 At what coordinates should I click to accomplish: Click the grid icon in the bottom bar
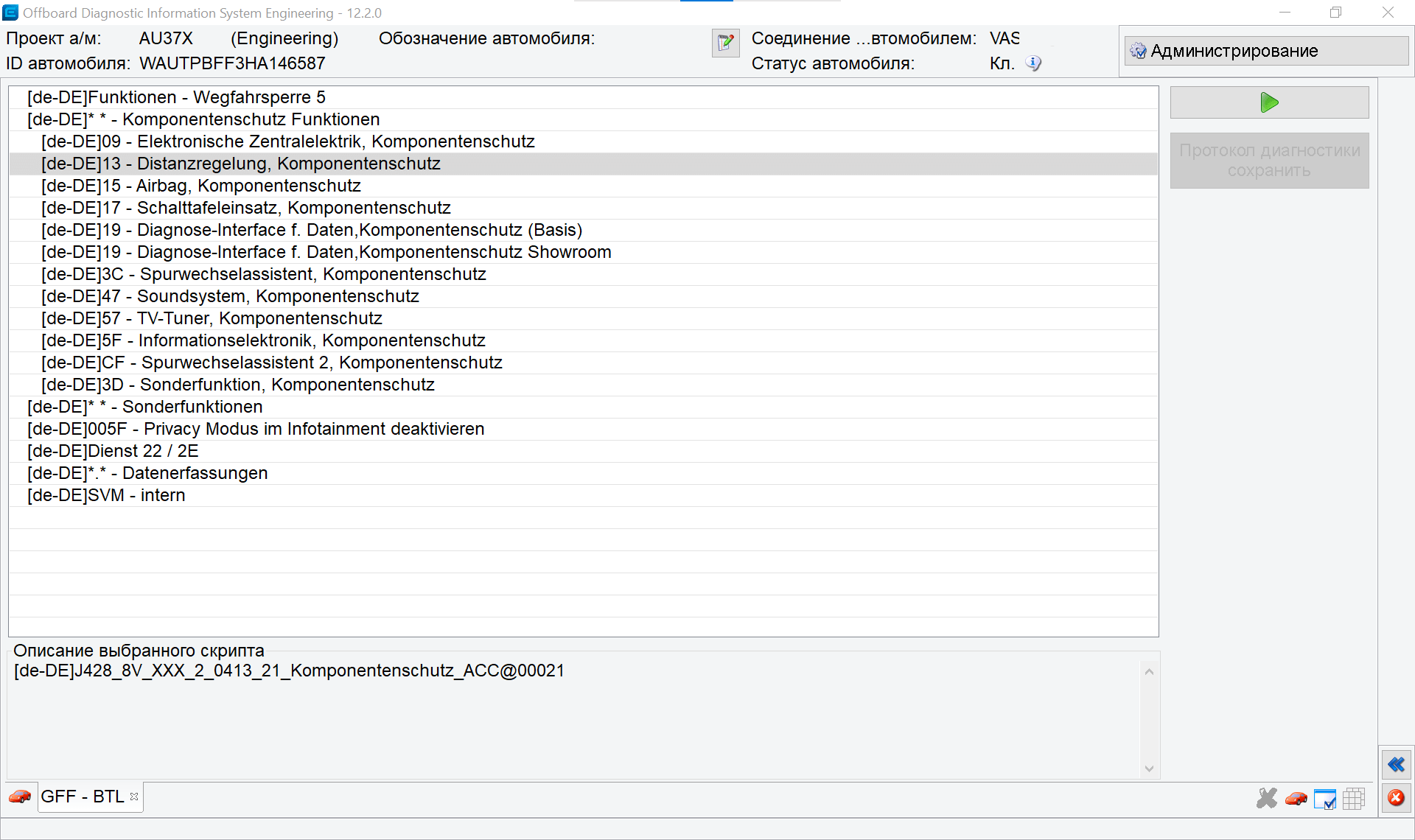pos(1354,799)
